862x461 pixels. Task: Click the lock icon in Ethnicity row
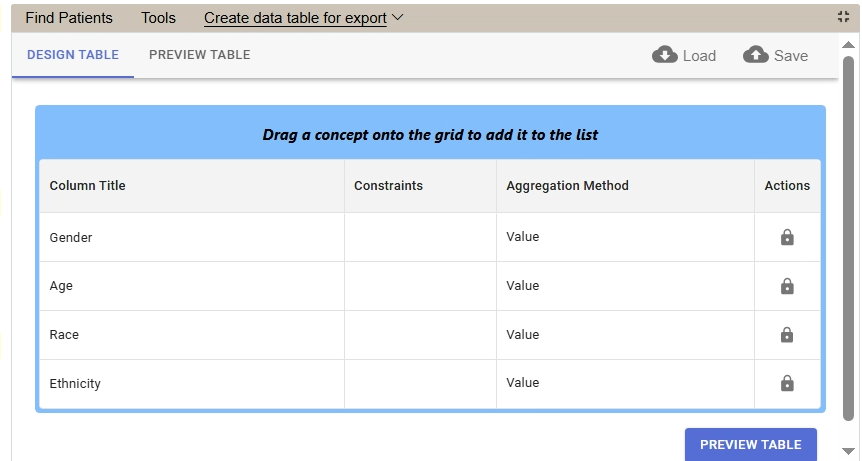[787, 383]
